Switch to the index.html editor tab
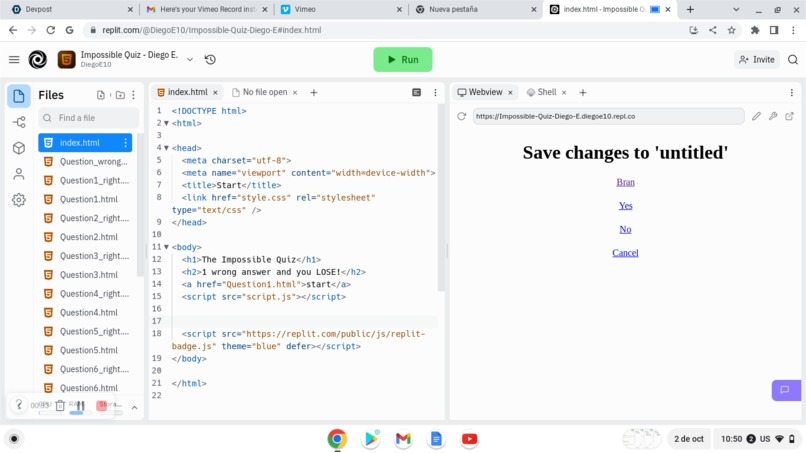Image resolution: width=806 pixels, height=453 pixels. (x=187, y=93)
